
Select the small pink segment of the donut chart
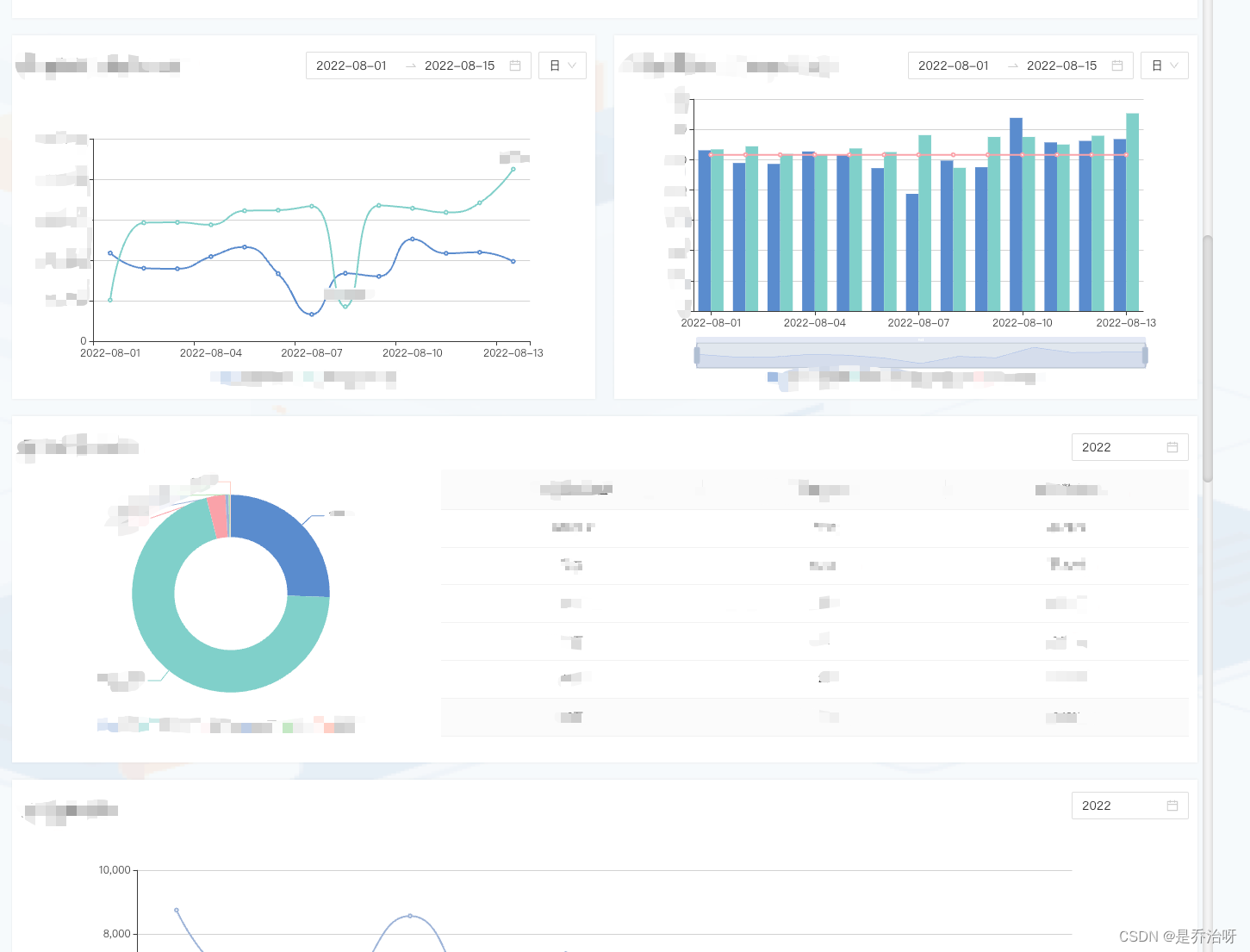[x=218, y=517]
